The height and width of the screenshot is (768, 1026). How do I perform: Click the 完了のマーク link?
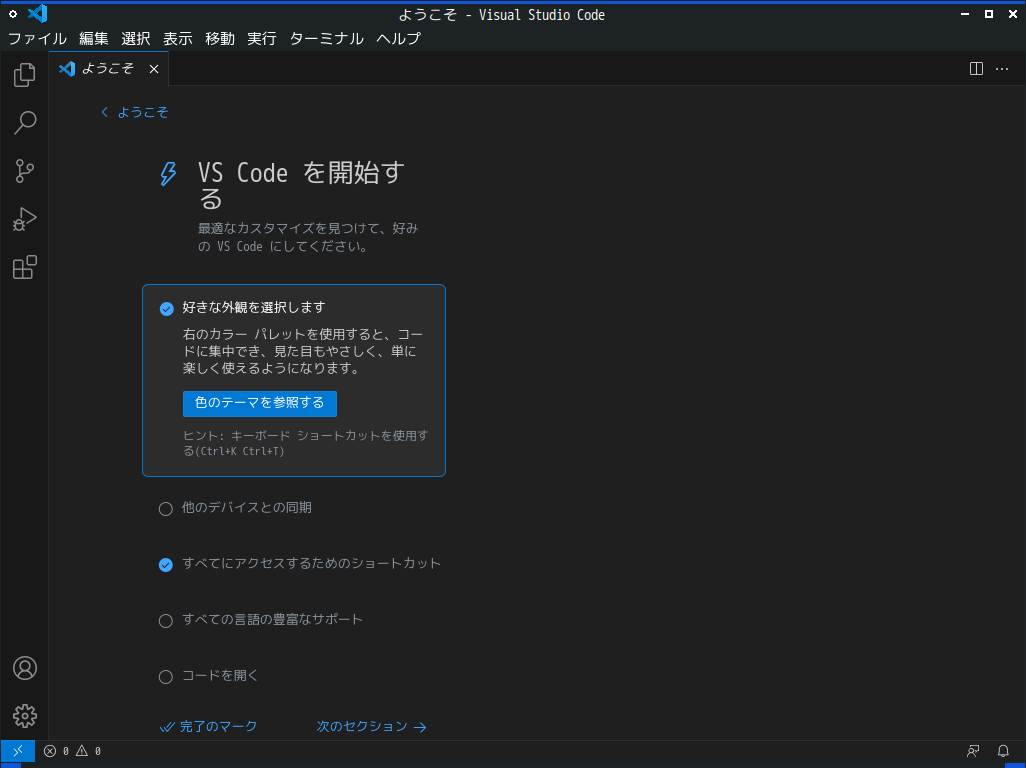point(208,726)
